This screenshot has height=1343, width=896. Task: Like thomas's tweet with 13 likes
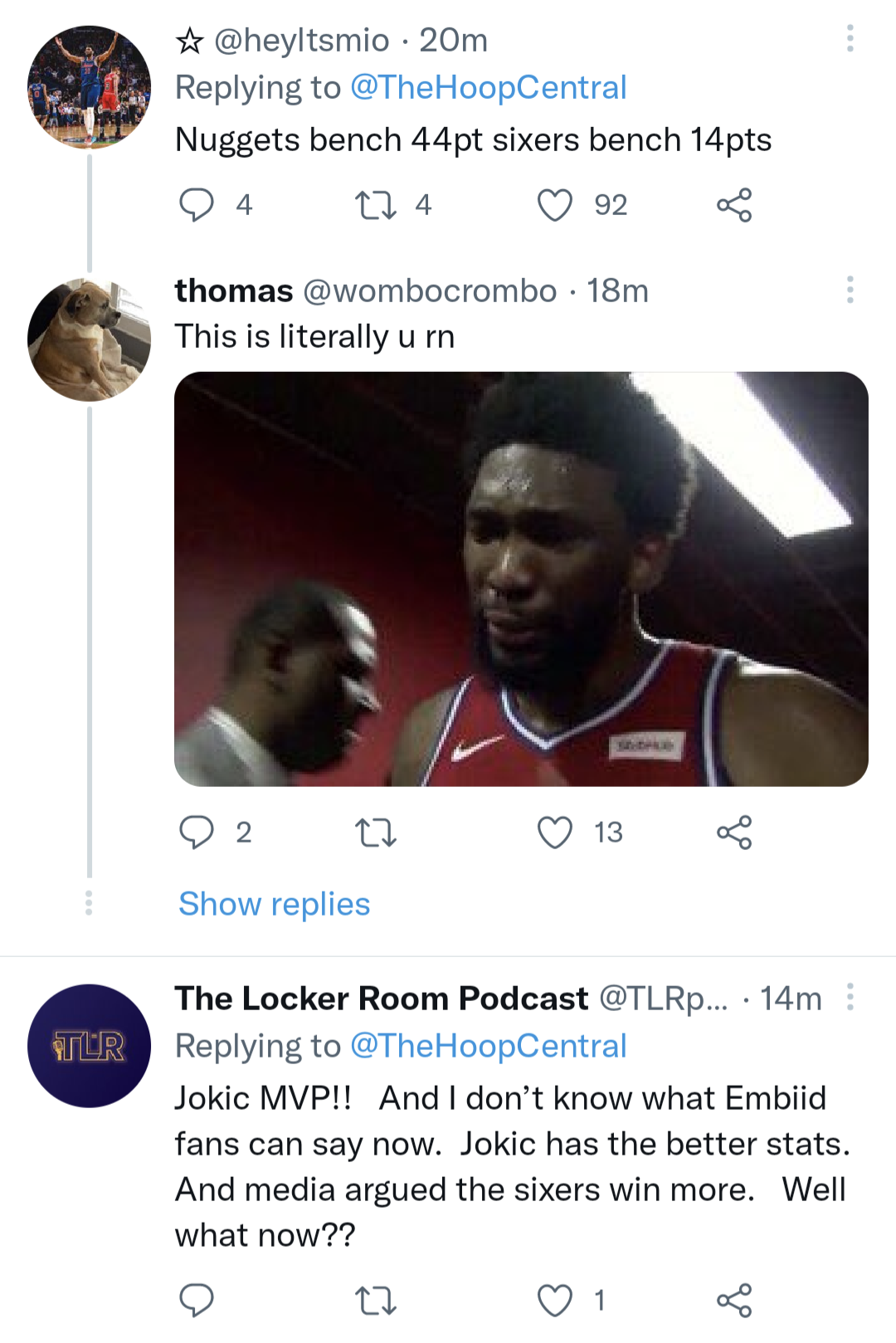point(555,832)
